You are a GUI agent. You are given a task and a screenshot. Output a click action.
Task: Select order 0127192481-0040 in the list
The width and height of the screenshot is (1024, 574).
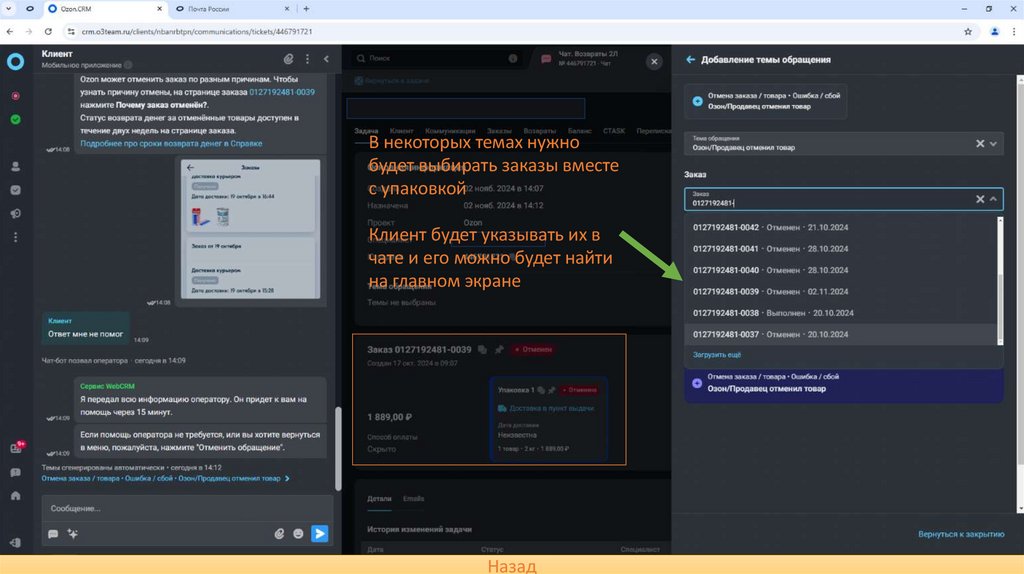[x=841, y=270]
